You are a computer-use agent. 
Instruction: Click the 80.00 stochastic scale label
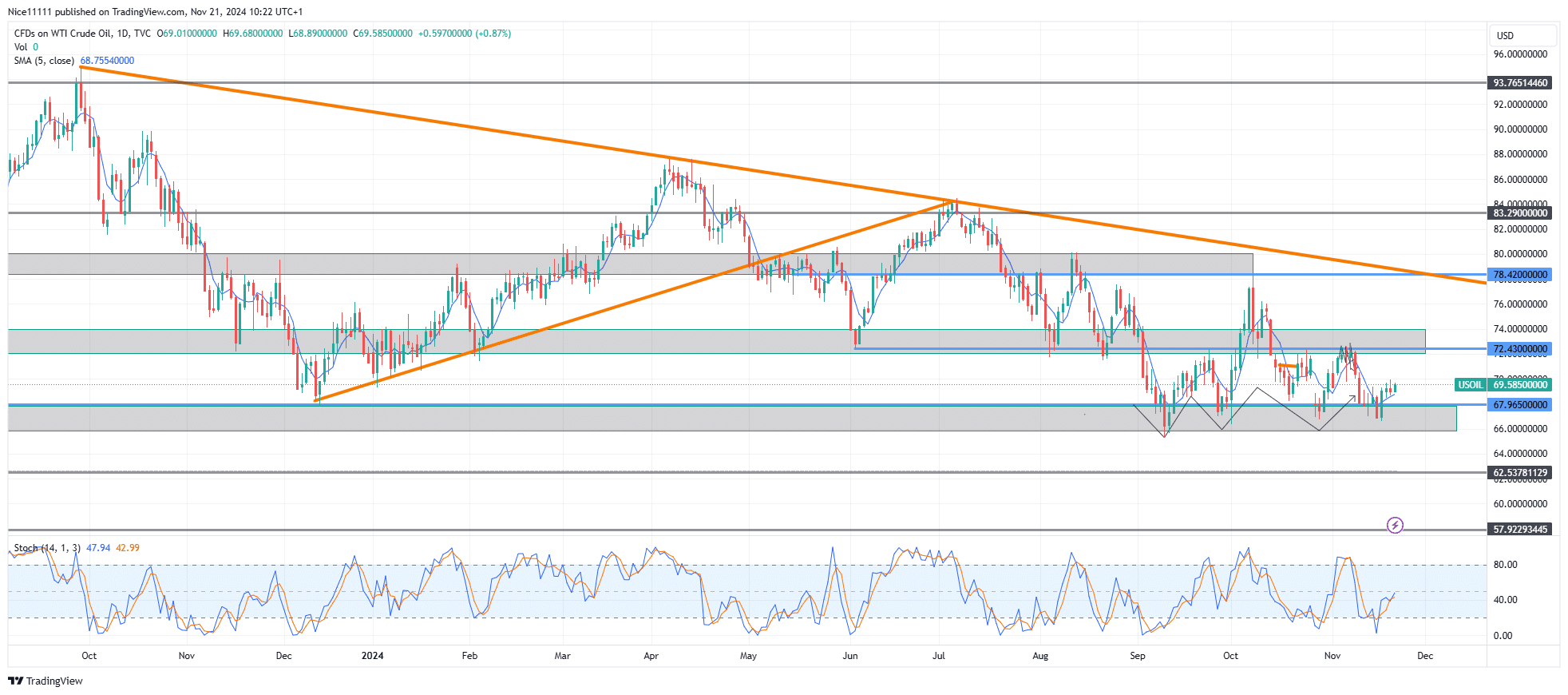click(x=1506, y=565)
